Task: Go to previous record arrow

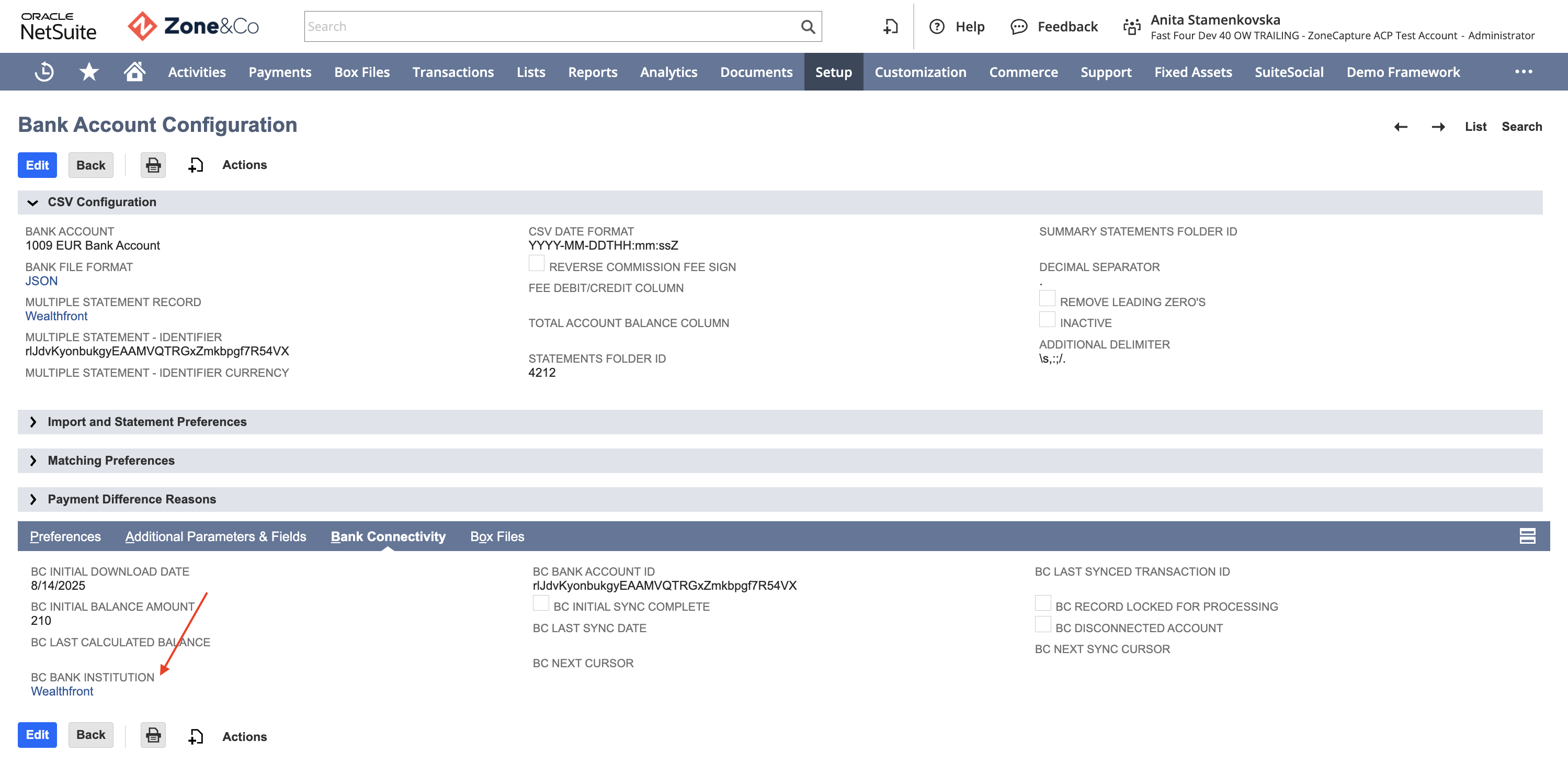Action: (x=1401, y=127)
